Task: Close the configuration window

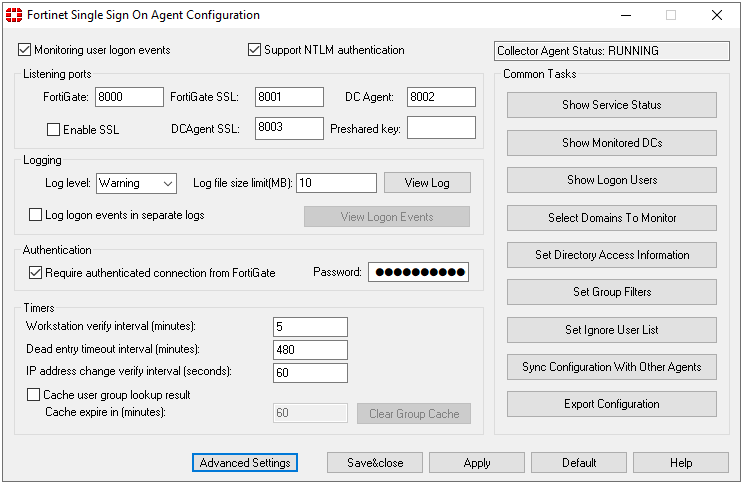Action: [716, 15]
